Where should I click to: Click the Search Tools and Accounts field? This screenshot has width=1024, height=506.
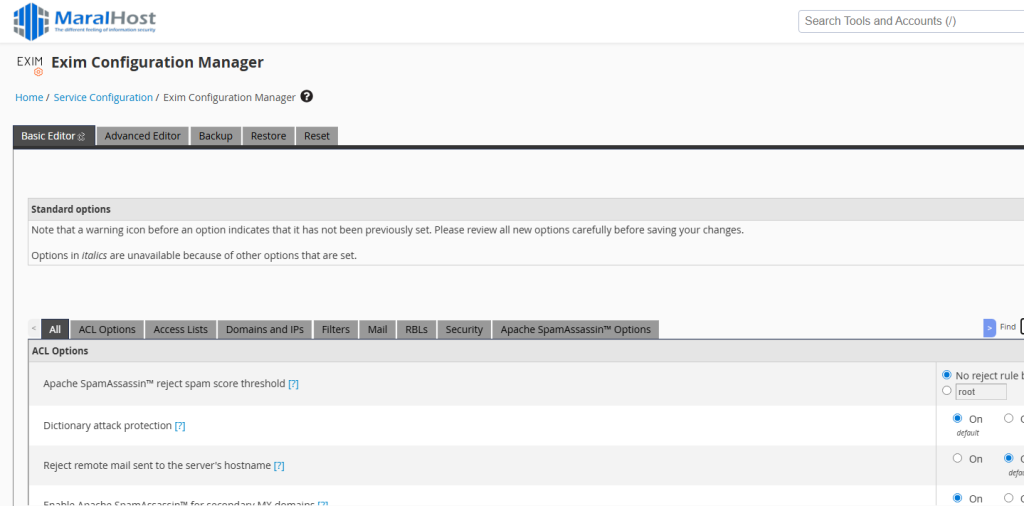tap(910, 21)
